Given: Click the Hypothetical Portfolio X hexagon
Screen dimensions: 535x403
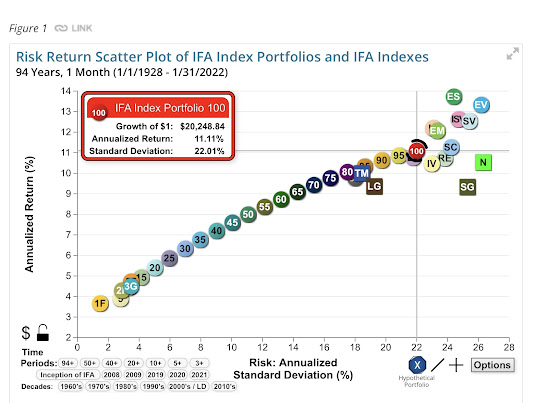Looking at the screenshot, I should coord(417,365).
